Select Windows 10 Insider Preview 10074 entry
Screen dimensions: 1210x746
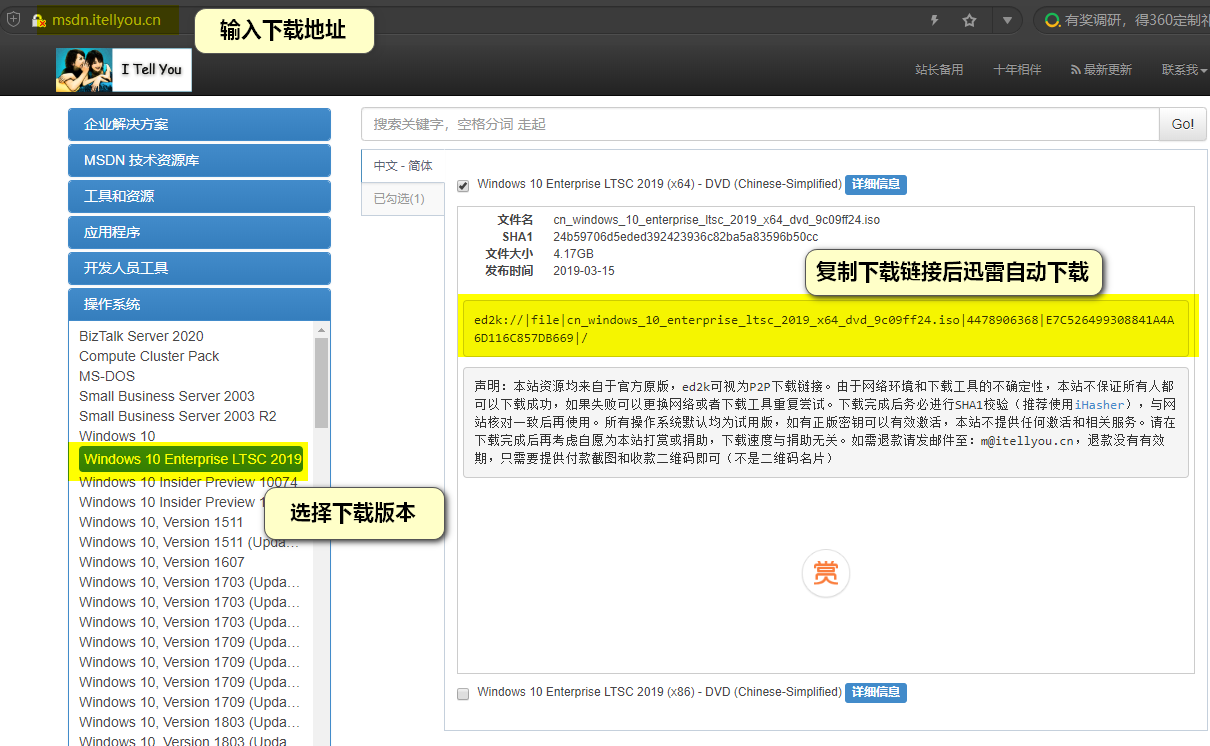pos(188,482)
